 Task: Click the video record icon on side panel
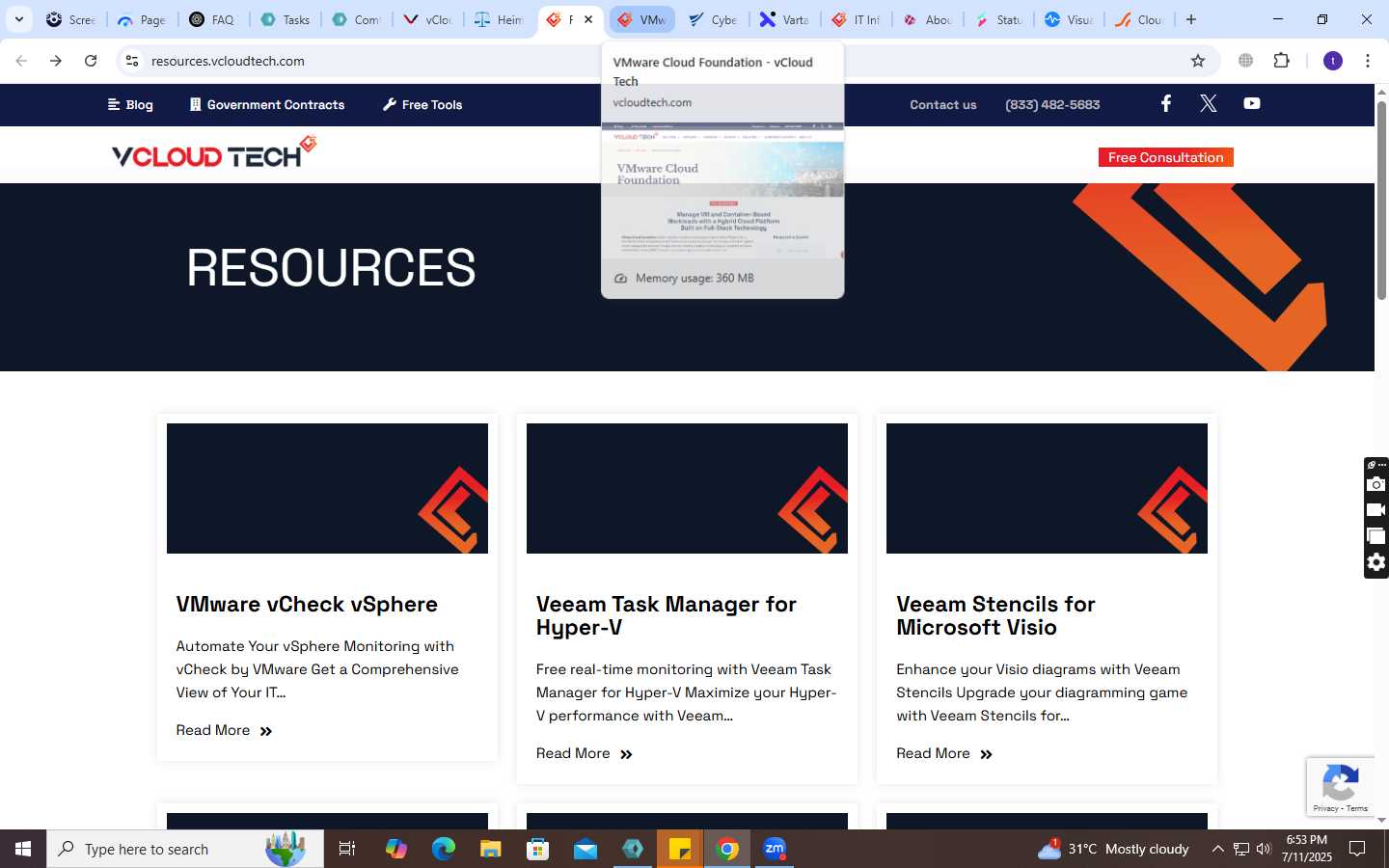tap(1376, 510)
